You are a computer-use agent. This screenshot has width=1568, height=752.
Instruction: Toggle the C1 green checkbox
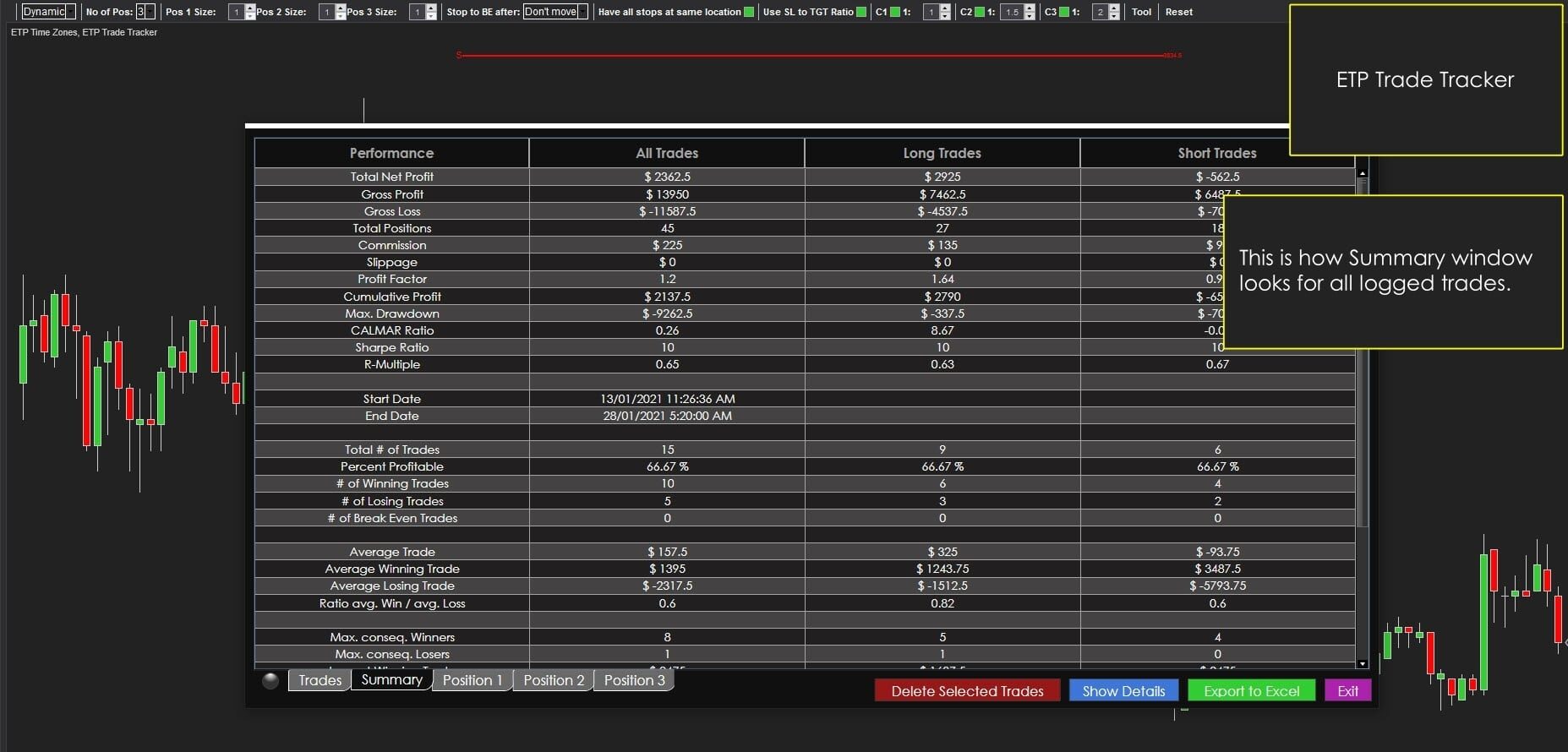point(895,12)
